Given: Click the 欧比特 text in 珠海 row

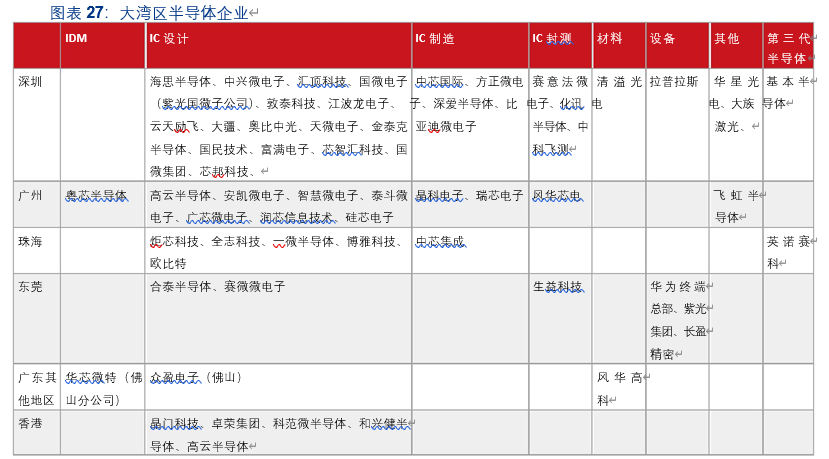Looking at the screenshot, I should (168, 263).
